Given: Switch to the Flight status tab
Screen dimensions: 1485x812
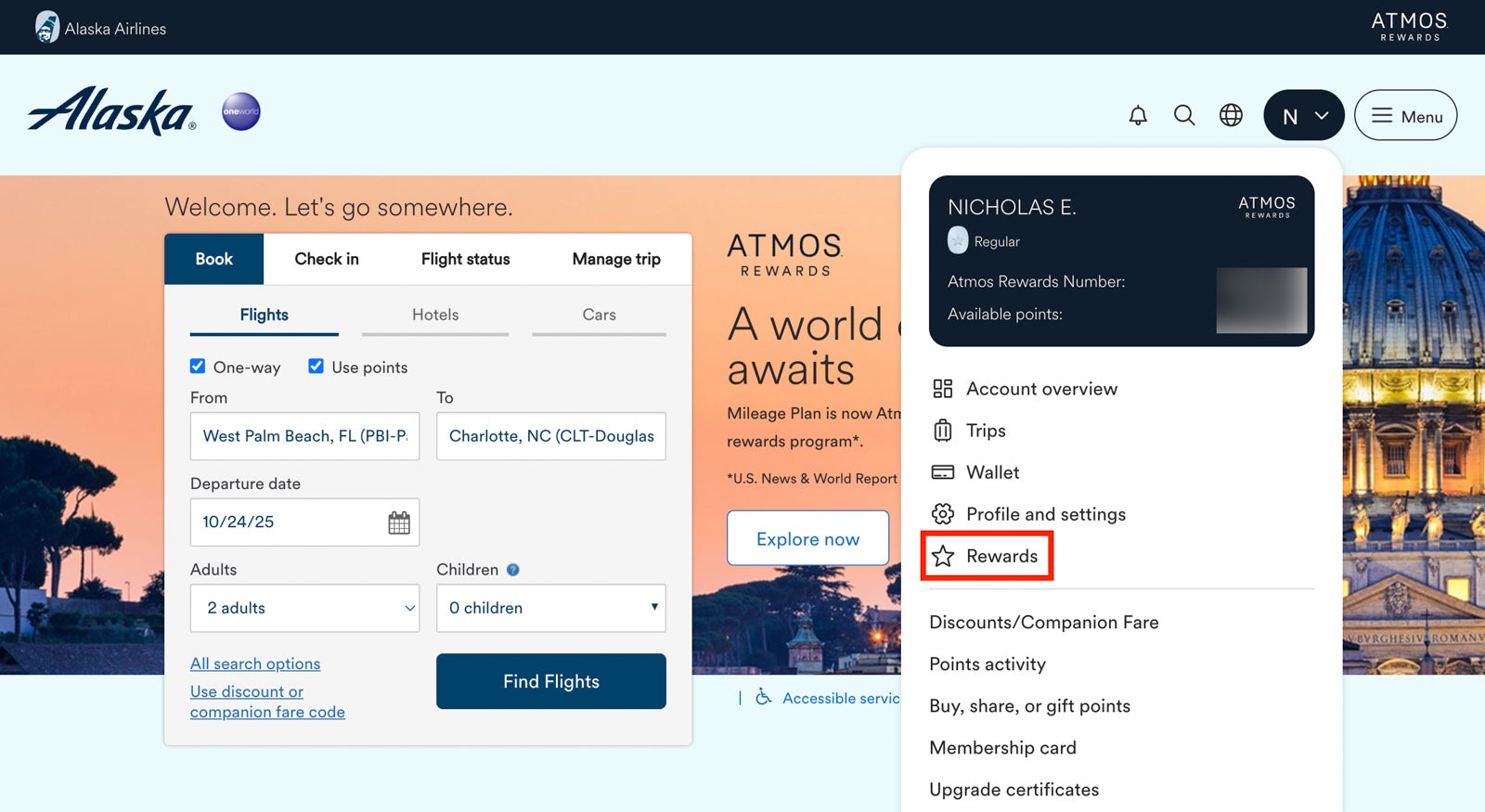Looking at the screenshot, I should (466, 259).
